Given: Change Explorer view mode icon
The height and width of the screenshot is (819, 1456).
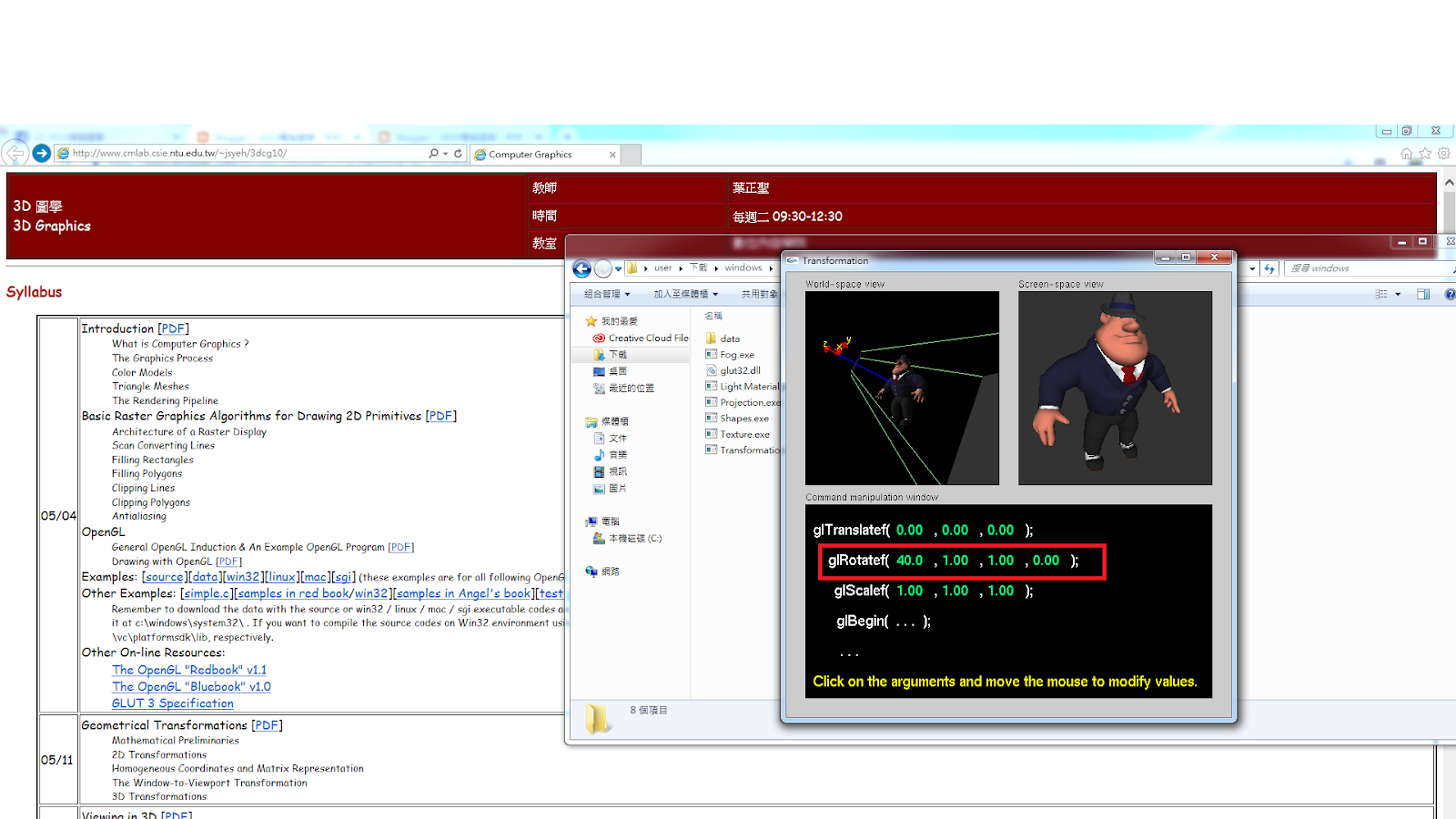Looking at the screenshot, I should point(1381,294).
